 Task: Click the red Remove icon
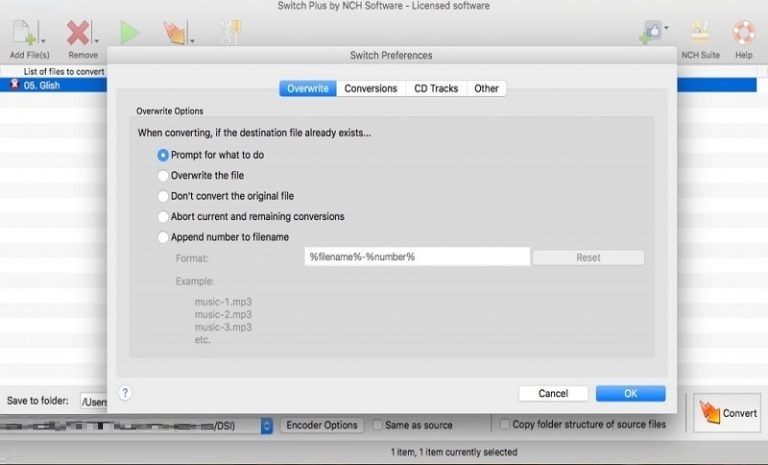[78, 33]
